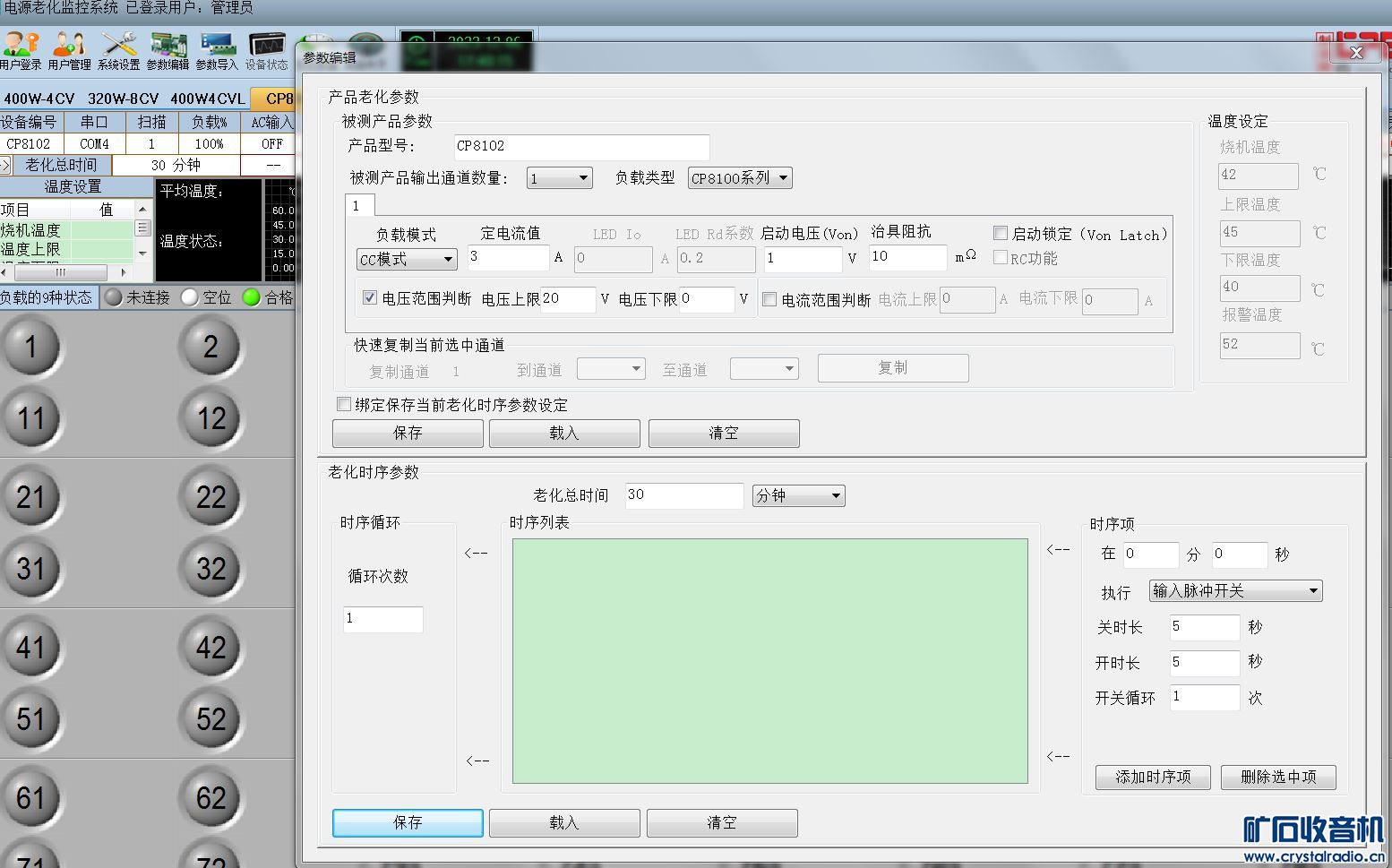The width and height of the screenshot is (1392, 868).
Task: Click the 治具阻抗 input field
Action: [907, 257]
